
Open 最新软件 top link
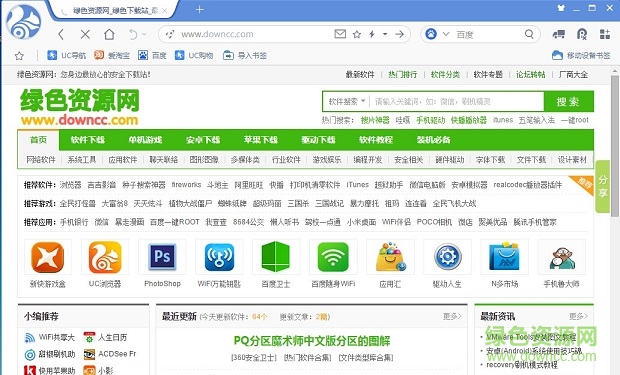coord(360,74)
